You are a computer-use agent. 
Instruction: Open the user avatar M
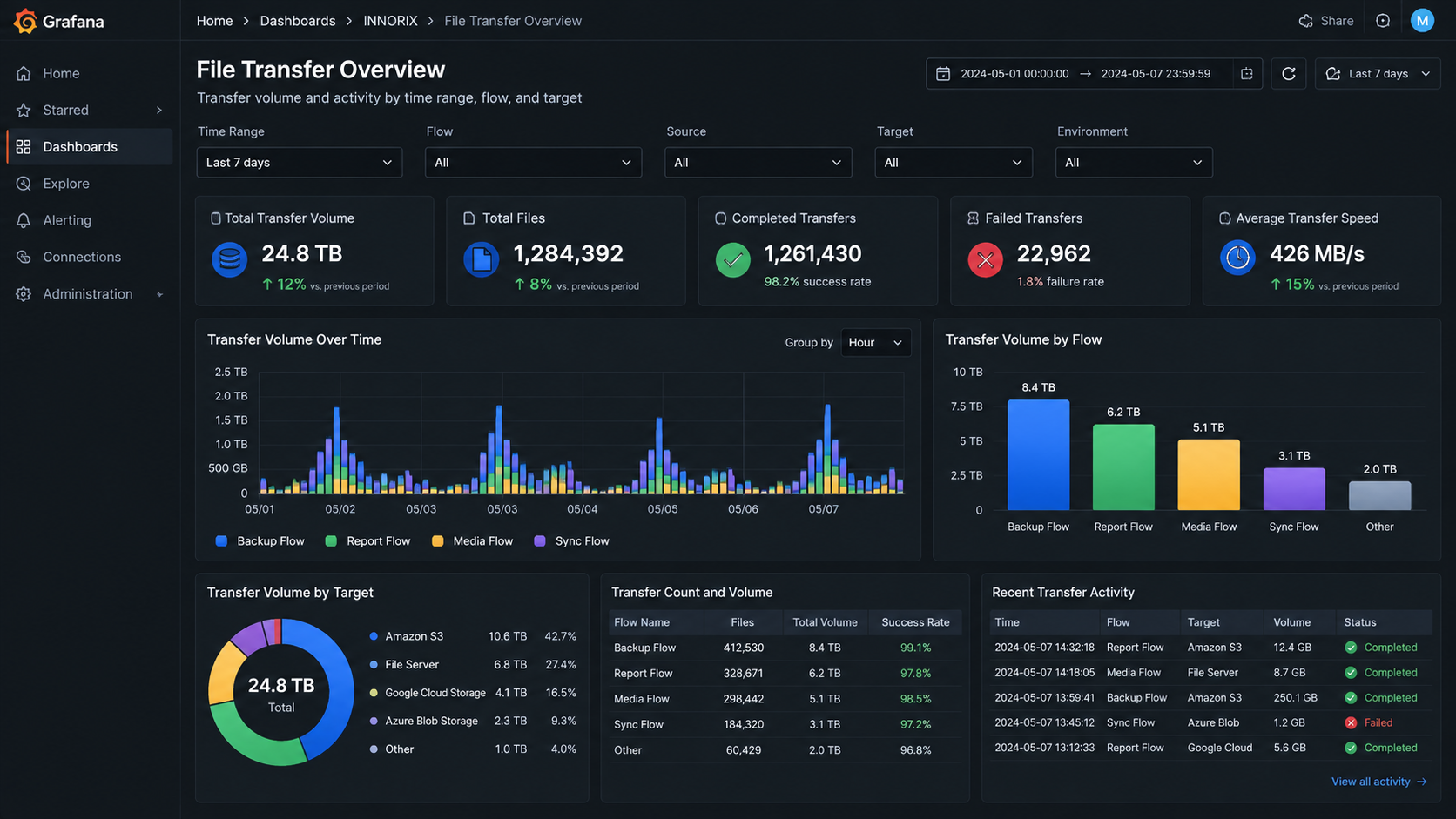[1422, 20]
